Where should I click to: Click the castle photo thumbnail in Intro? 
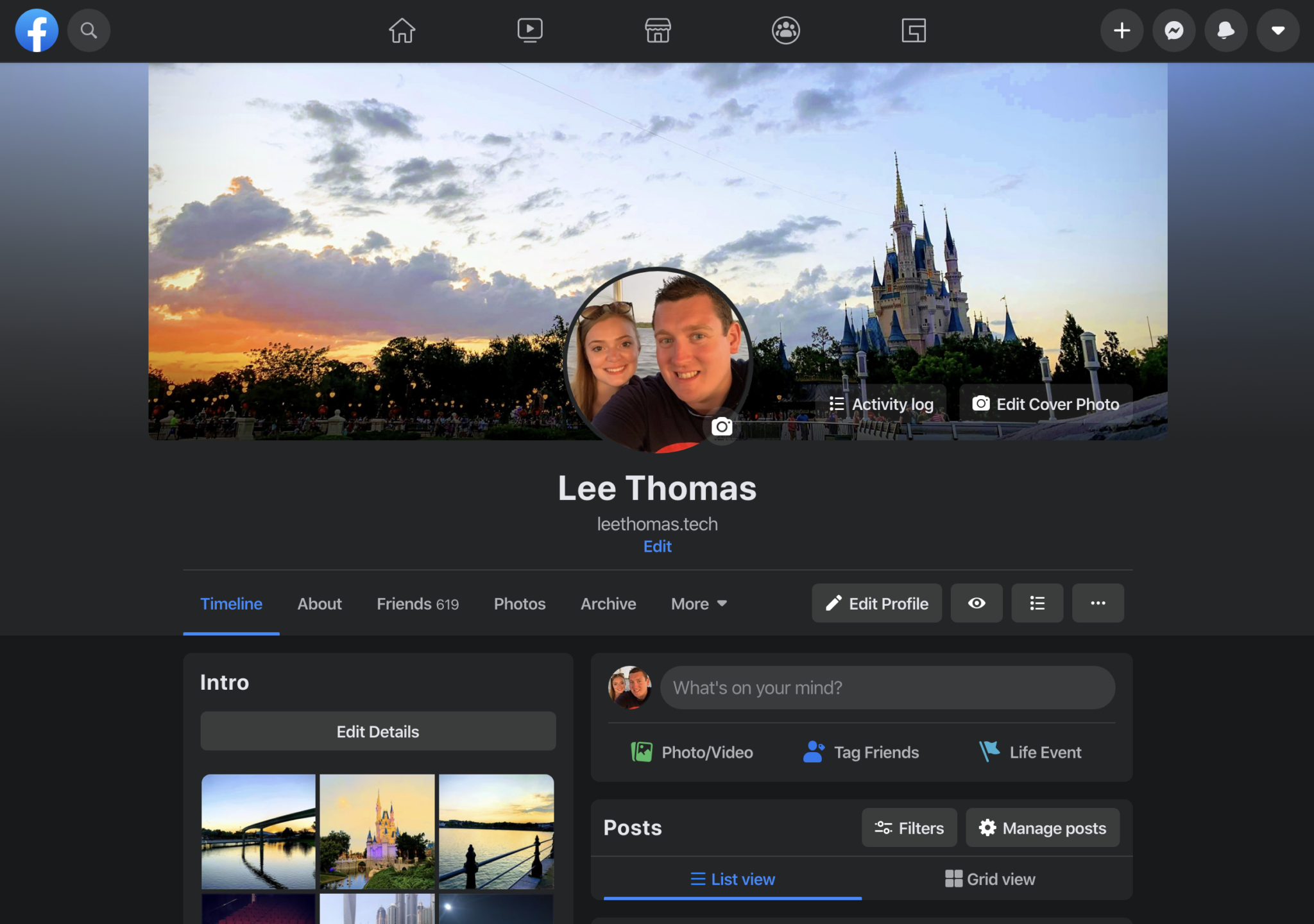click(x=378, y=832)
